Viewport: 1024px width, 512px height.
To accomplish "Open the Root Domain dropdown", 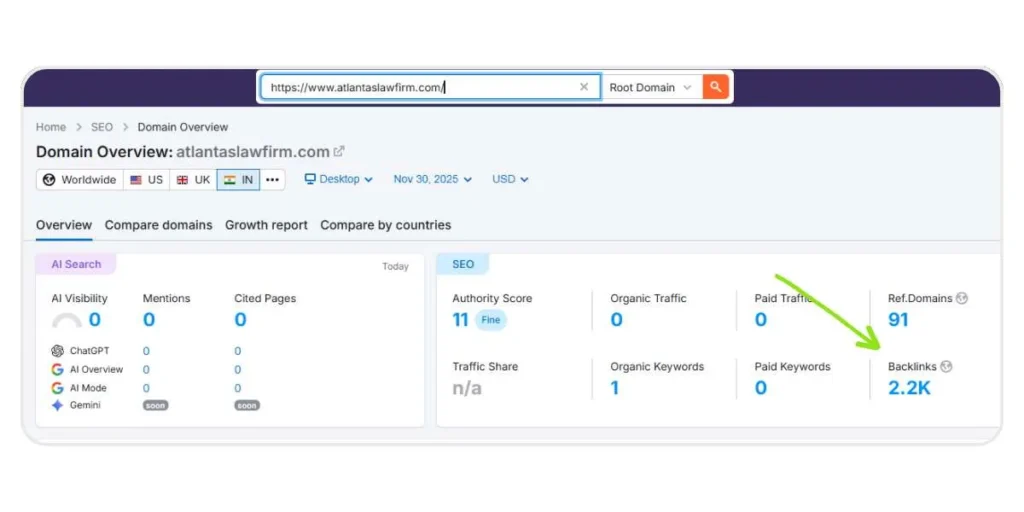I will point(650,87).
